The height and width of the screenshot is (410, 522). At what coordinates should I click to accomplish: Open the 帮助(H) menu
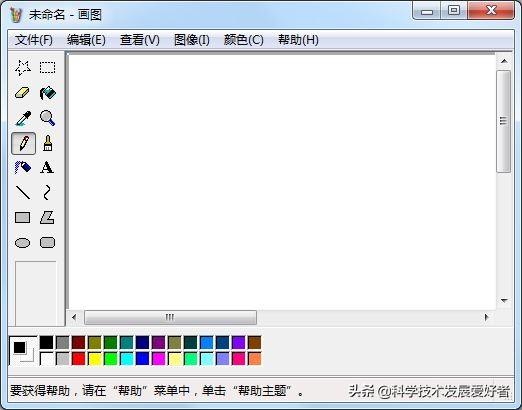coord(298,40)
